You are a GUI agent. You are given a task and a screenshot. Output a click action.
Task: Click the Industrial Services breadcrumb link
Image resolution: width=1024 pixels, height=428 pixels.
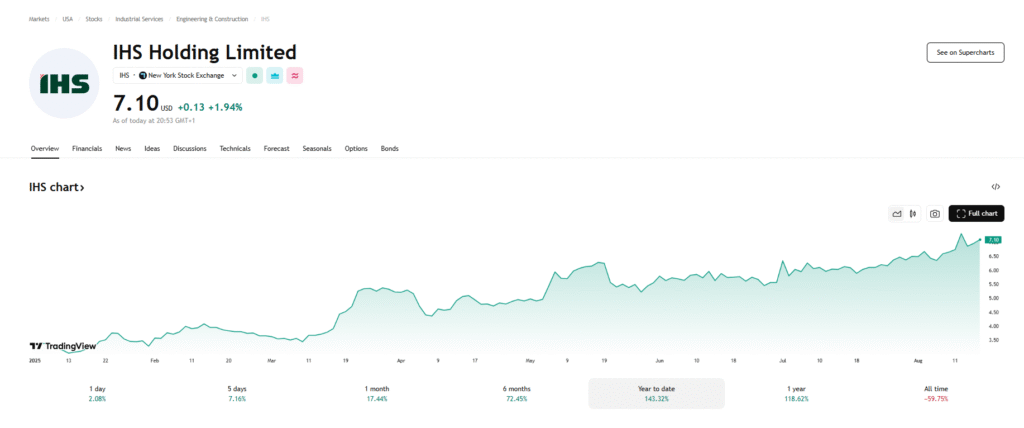pos(139,19)
